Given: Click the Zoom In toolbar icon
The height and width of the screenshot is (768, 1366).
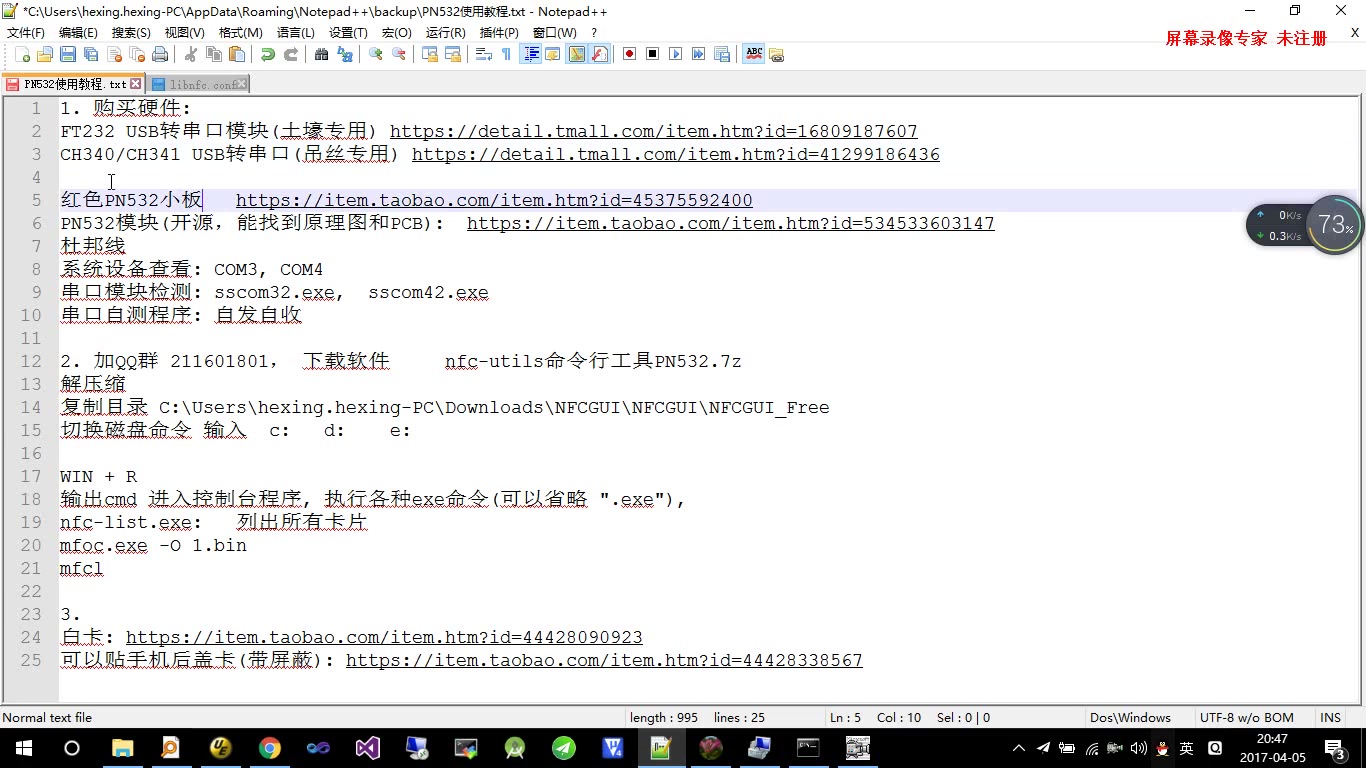Looking at the screenshot, I should tap(375, 54).
